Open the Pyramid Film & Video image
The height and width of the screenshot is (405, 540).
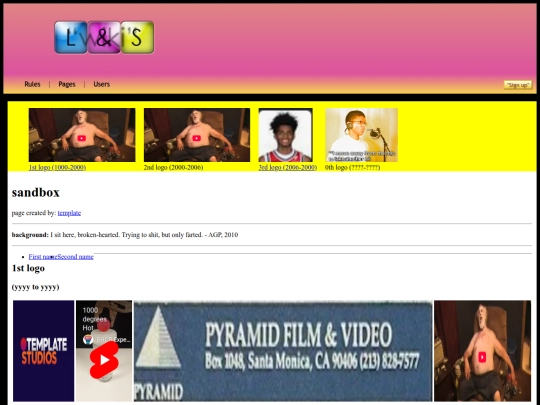[x=283, y=351]
